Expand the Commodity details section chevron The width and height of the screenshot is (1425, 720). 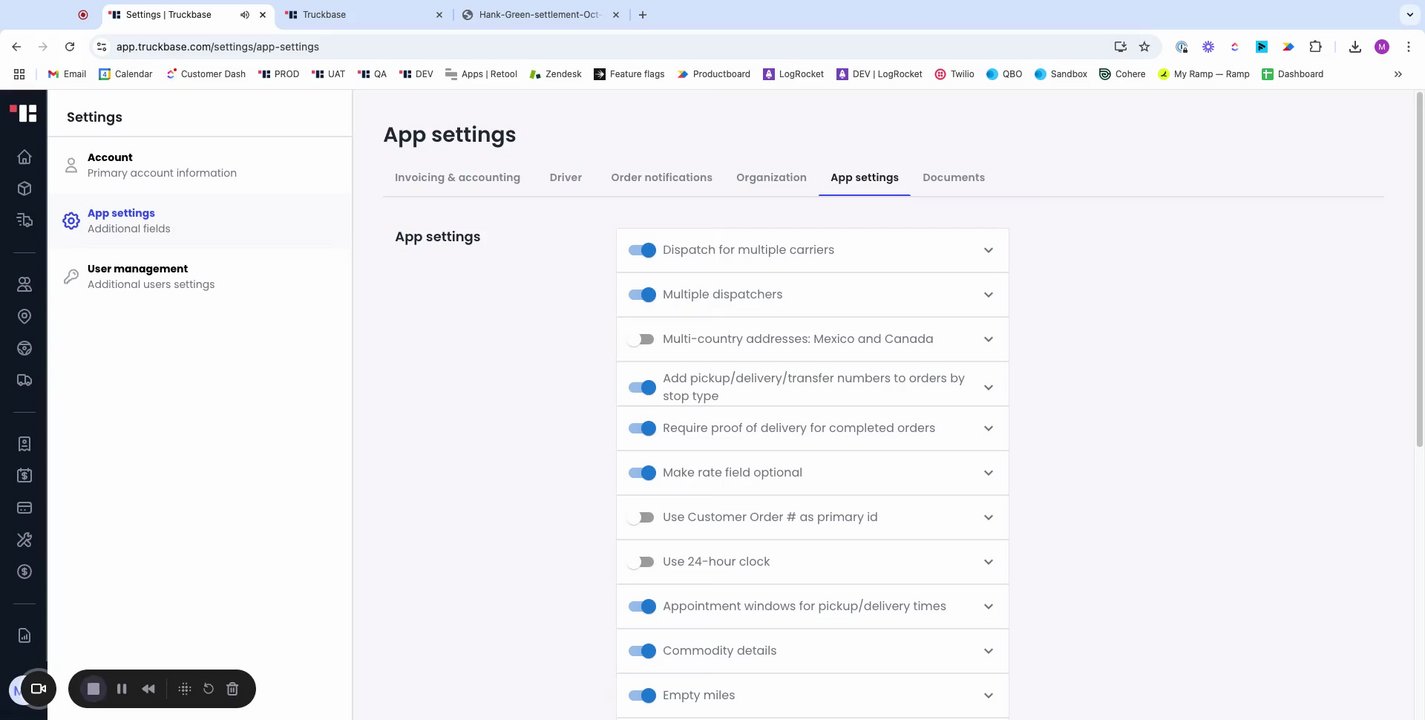point(988,651)
